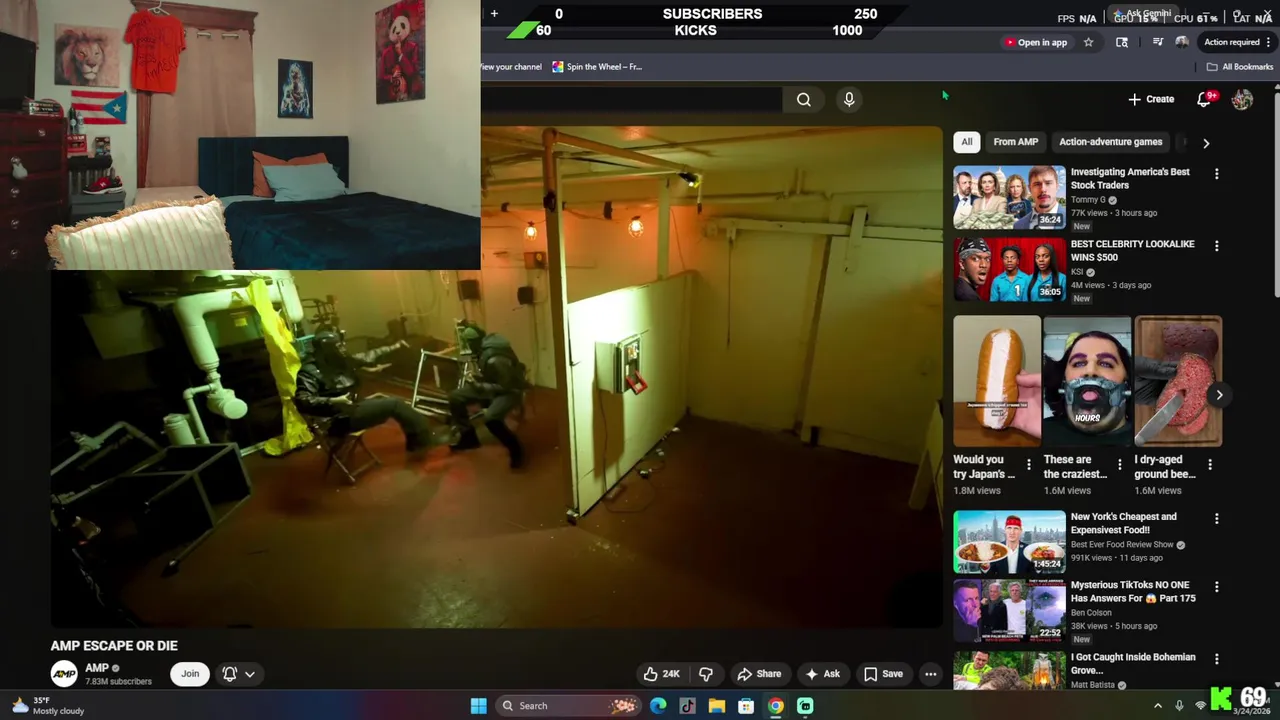
Task: Open Microsoft Store from taskbar
Action: (746, 706)
